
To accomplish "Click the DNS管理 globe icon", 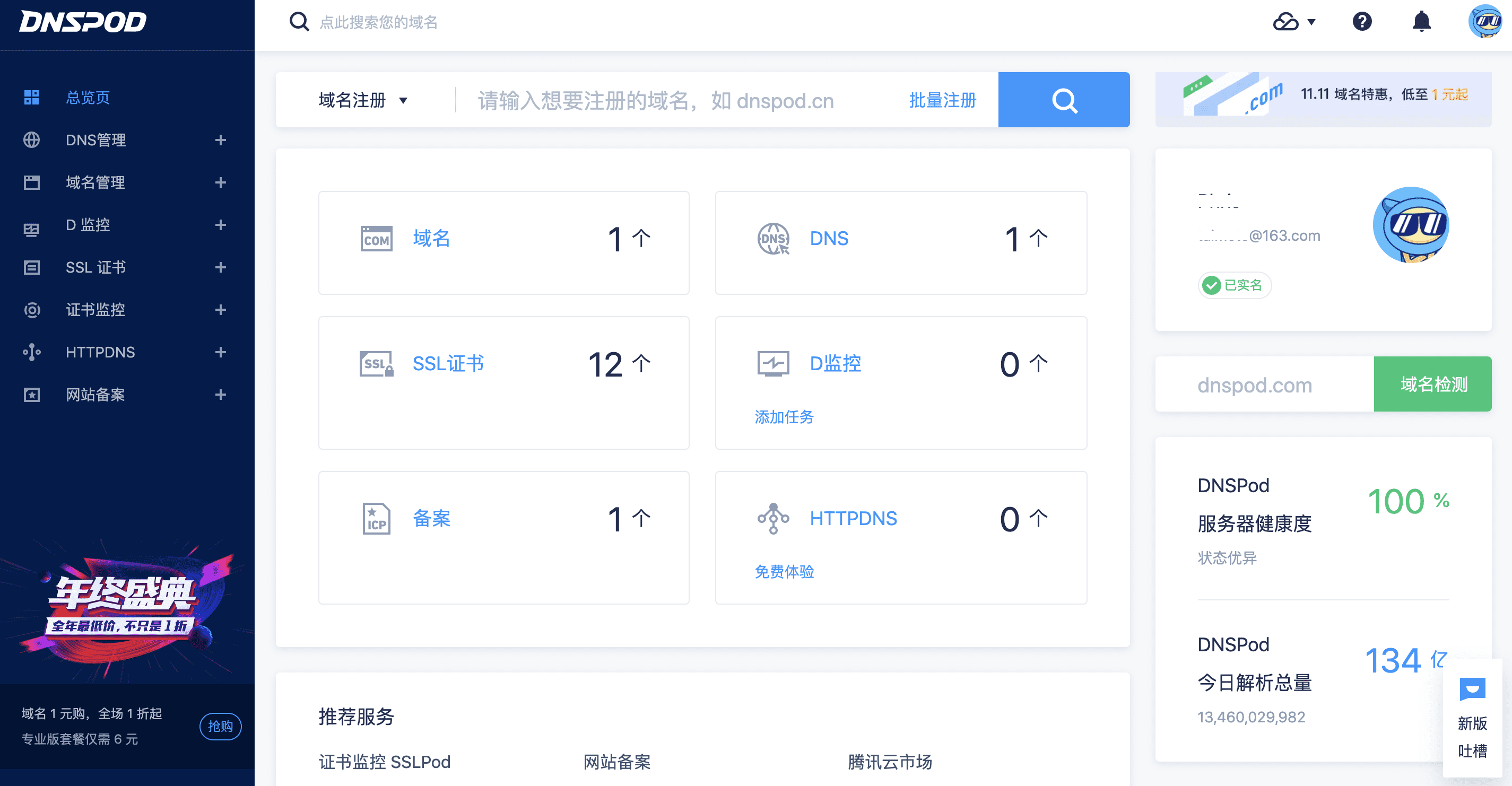I will pos(32,139).
